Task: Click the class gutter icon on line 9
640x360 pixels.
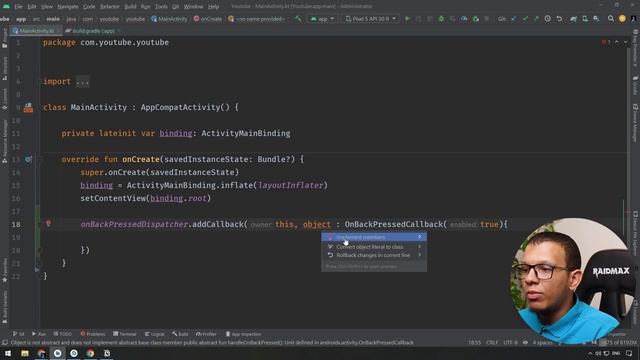Action: (28, 107)
